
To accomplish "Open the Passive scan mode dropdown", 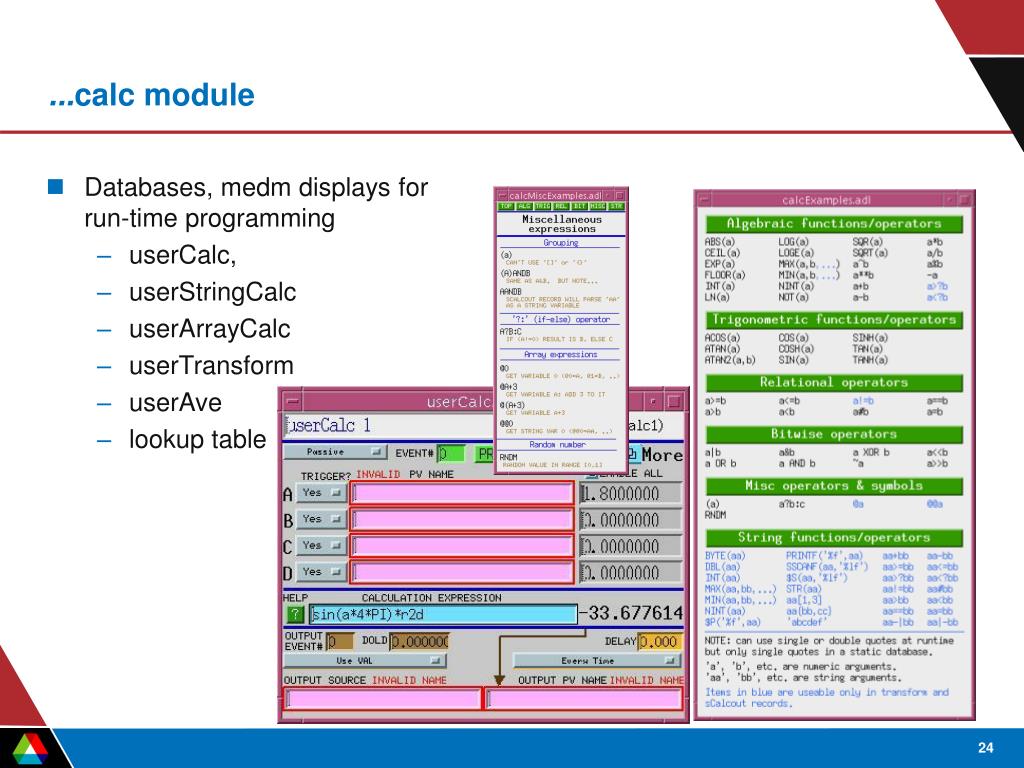I will [x=335, y=452].
